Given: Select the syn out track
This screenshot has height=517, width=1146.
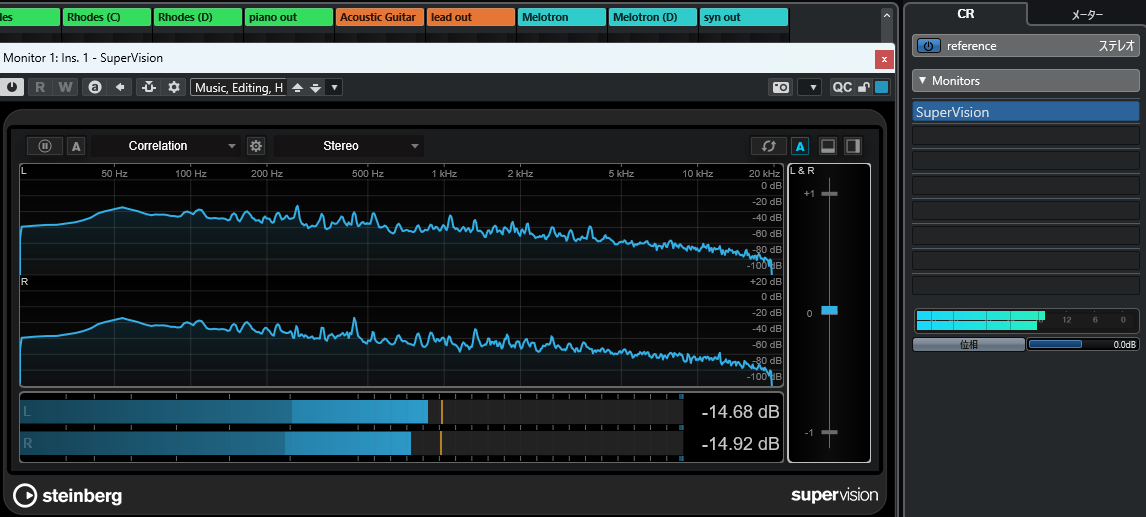Looking at the screenshot, I should tap(744, 17).
